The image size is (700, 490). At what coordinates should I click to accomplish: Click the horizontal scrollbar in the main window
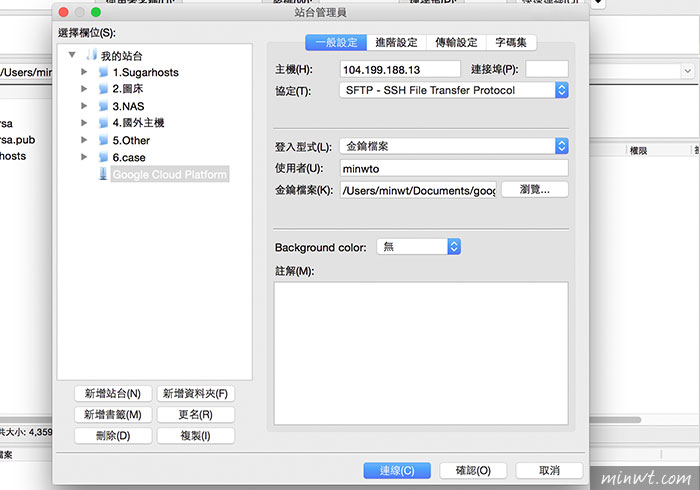tap(615, 419)
